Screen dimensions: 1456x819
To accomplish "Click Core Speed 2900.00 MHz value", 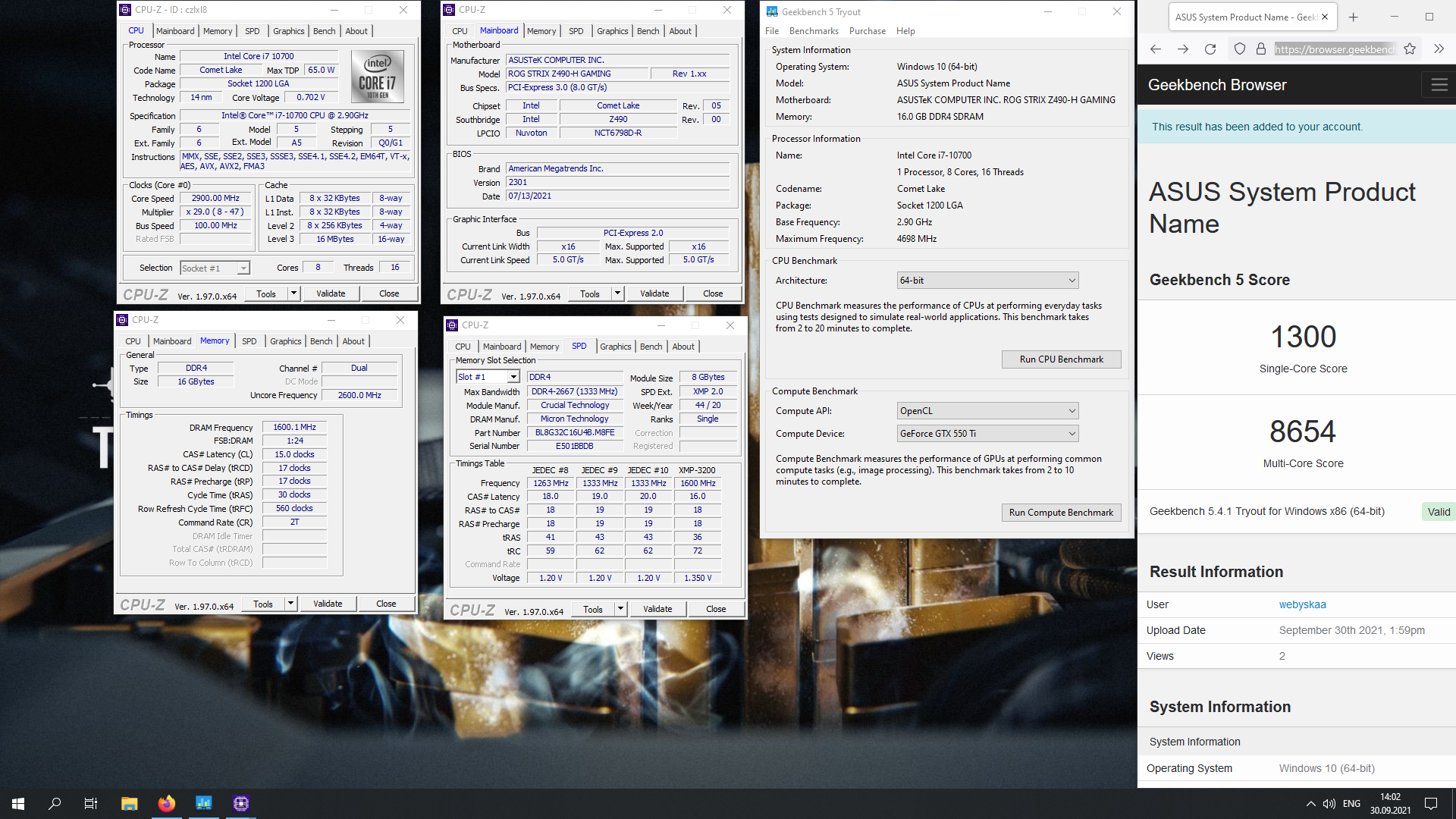I will (215, 199).
